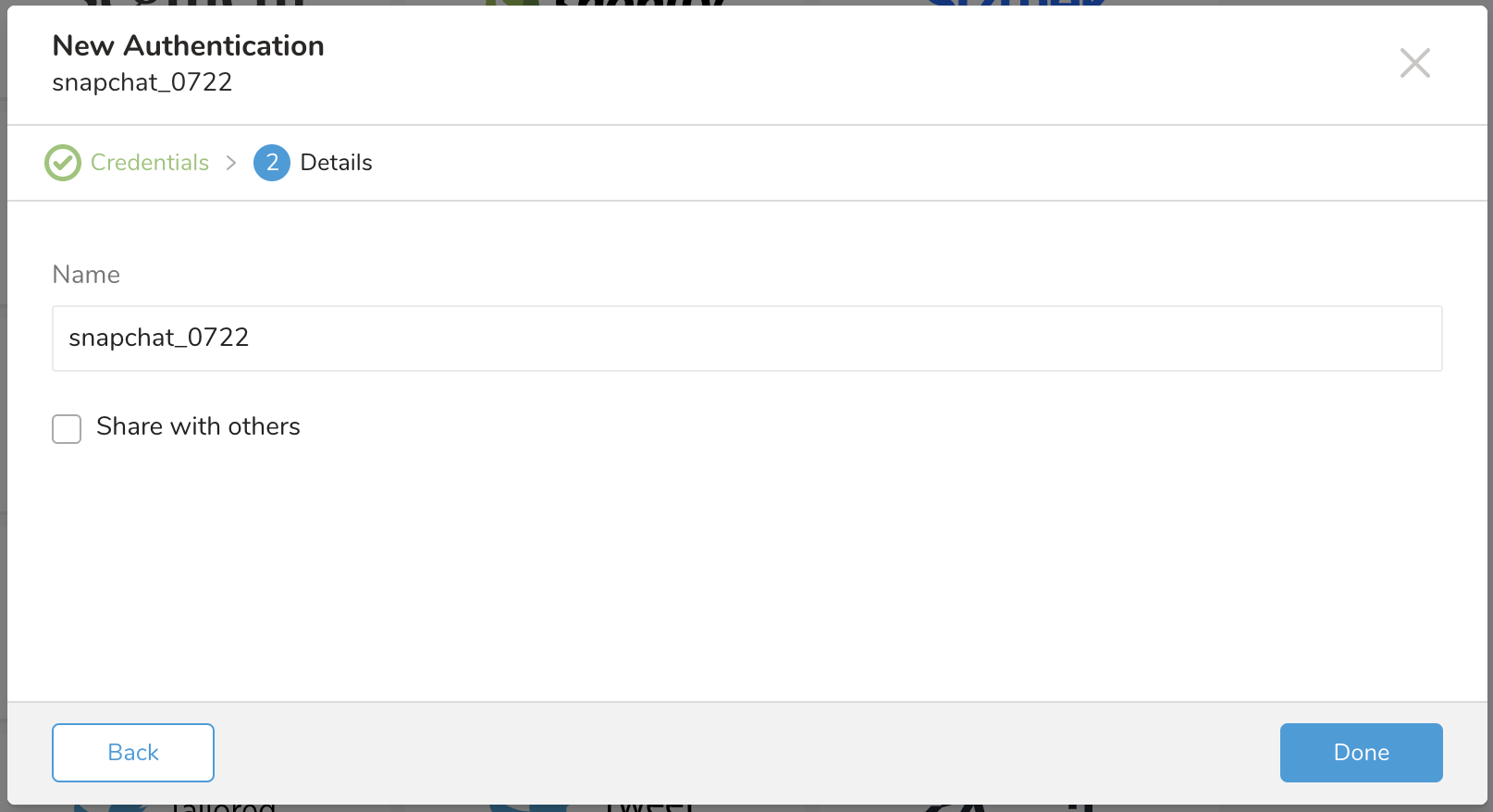Click the partially hidden Tweet text
Viewport: 1493px width, 812px height.
[x=651, y=807]
